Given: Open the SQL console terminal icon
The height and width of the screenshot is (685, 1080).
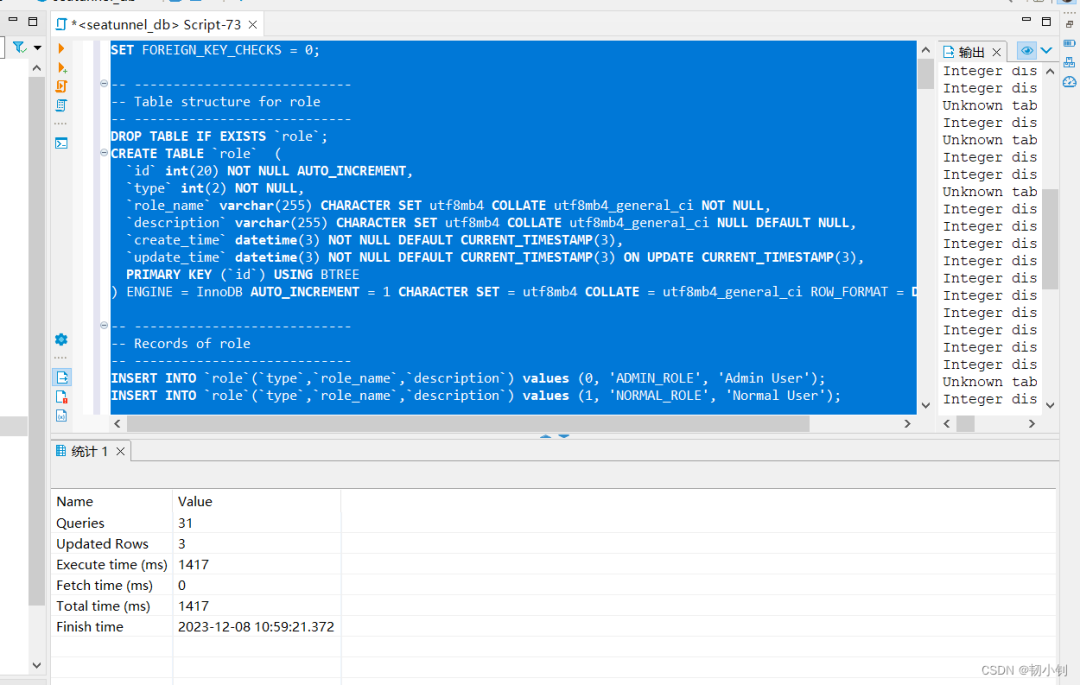Looking at the screenshot, I should coord(61,143).
